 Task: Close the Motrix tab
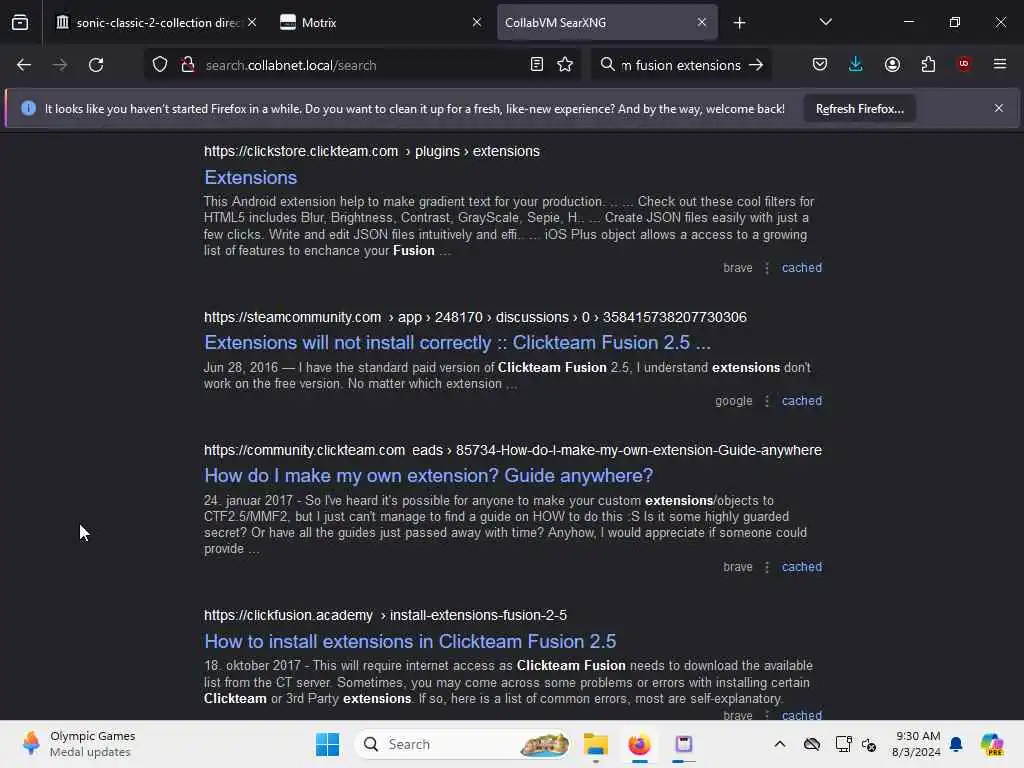click(477, 22)
